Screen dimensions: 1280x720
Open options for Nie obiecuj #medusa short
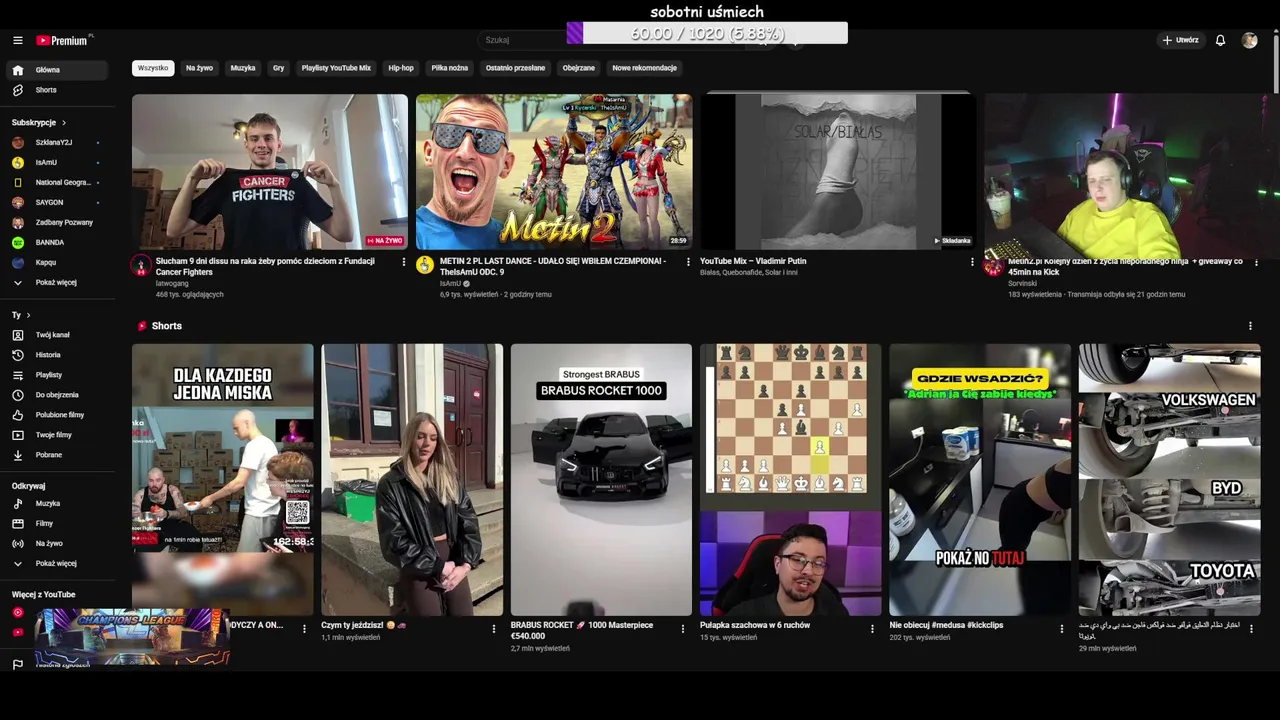[1062, 629]
